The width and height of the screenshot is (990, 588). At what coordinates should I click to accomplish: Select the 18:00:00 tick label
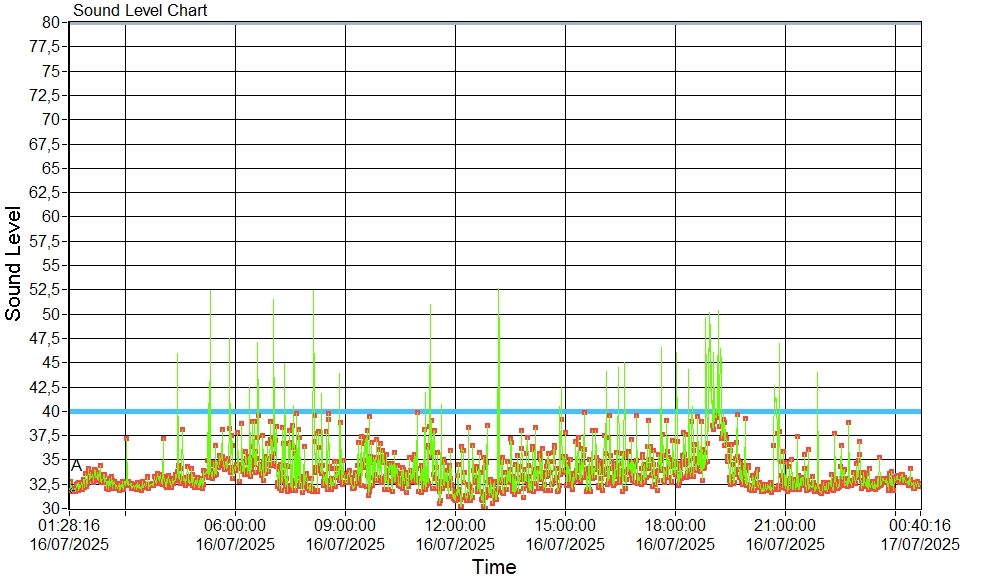coord(675,524)
